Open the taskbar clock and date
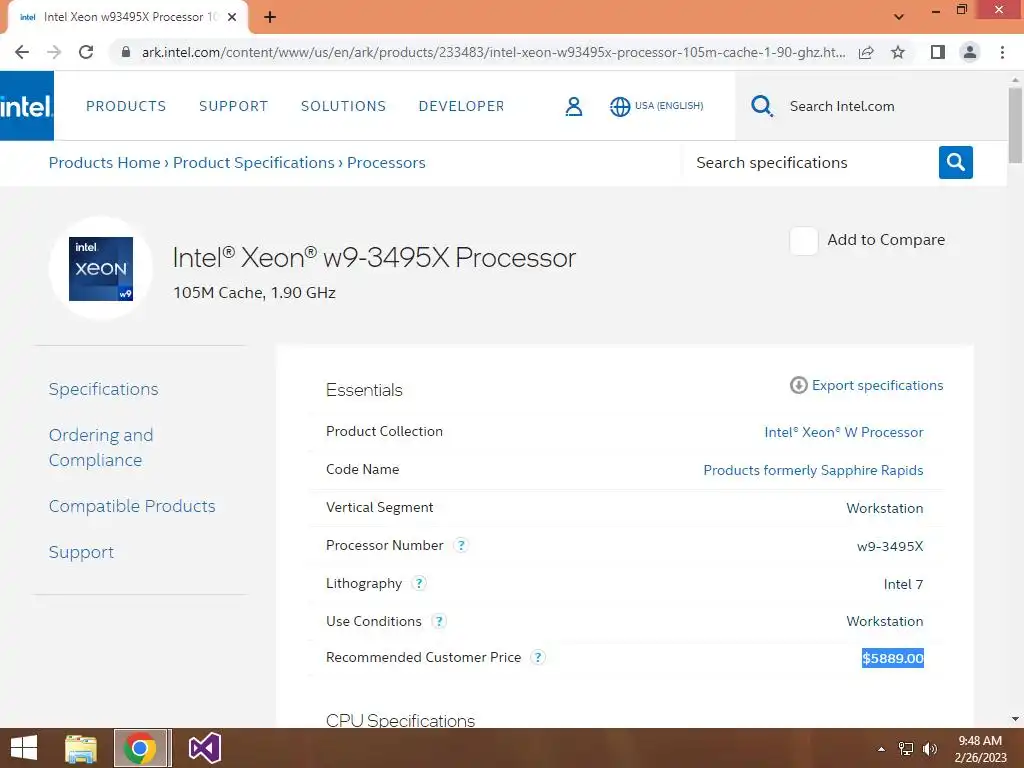 (980, 749)
